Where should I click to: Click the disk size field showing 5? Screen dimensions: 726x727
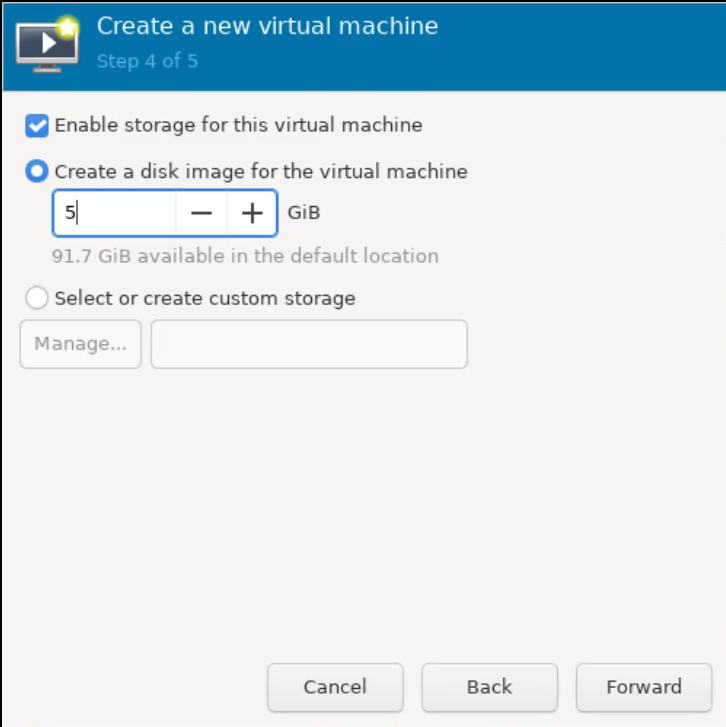pos(114,213)
